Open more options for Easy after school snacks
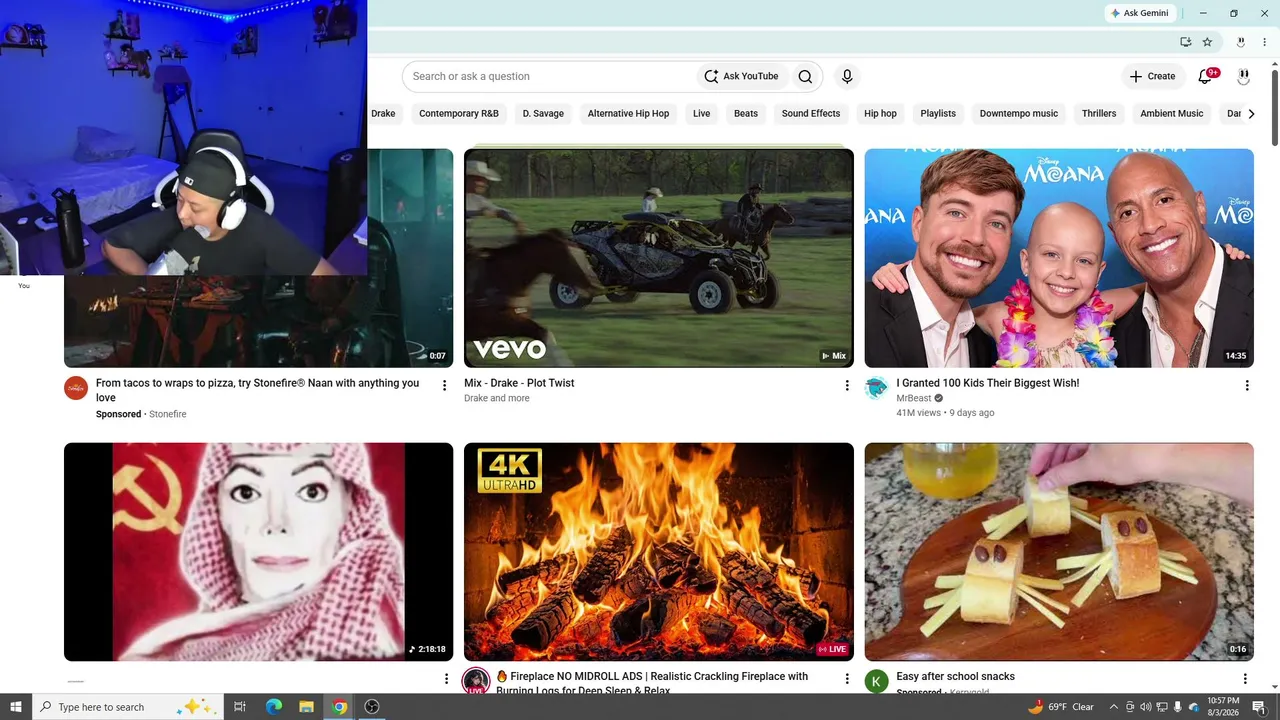Image resolution: width=1280 pixels, height=720 pixels. tap(1245, 679)
